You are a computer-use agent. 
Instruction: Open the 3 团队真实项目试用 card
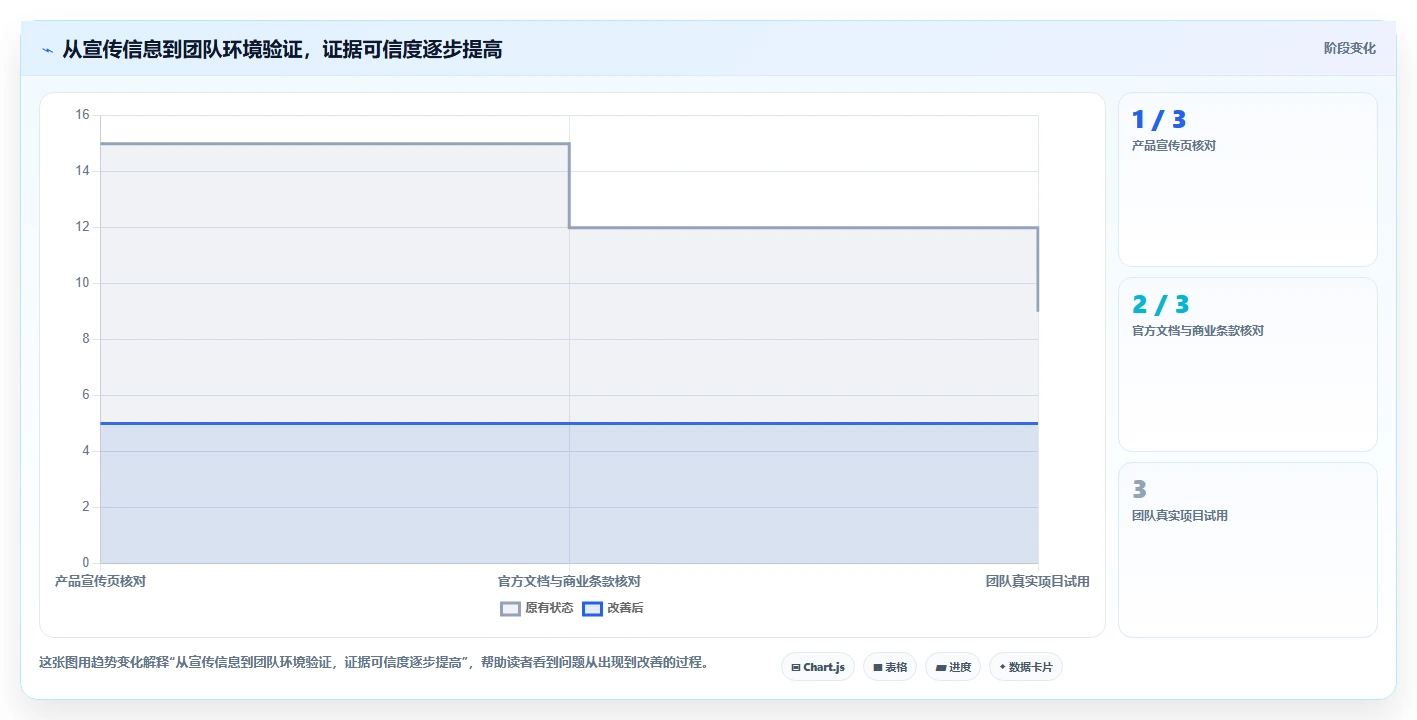point(1248,550)
